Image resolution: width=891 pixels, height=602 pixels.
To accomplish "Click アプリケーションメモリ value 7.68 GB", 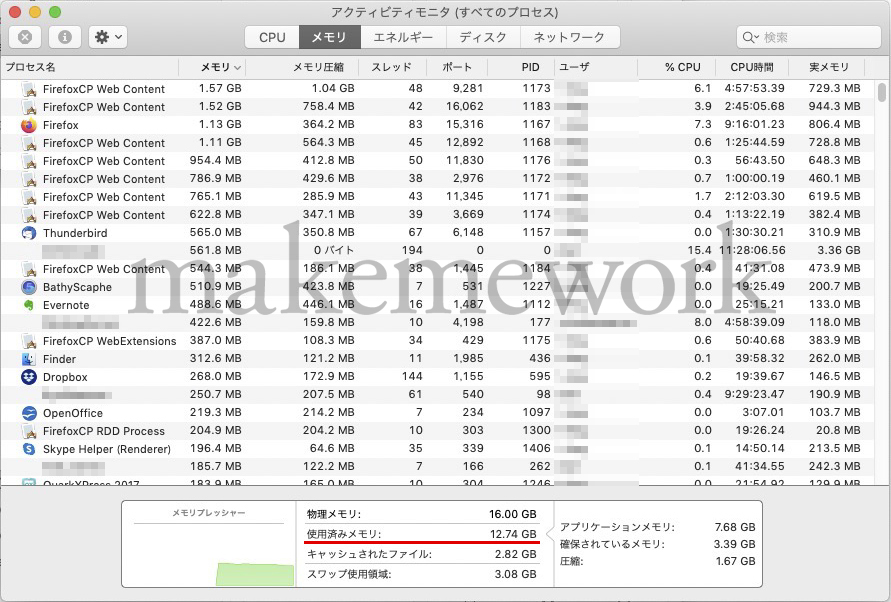I will point(735,528).
